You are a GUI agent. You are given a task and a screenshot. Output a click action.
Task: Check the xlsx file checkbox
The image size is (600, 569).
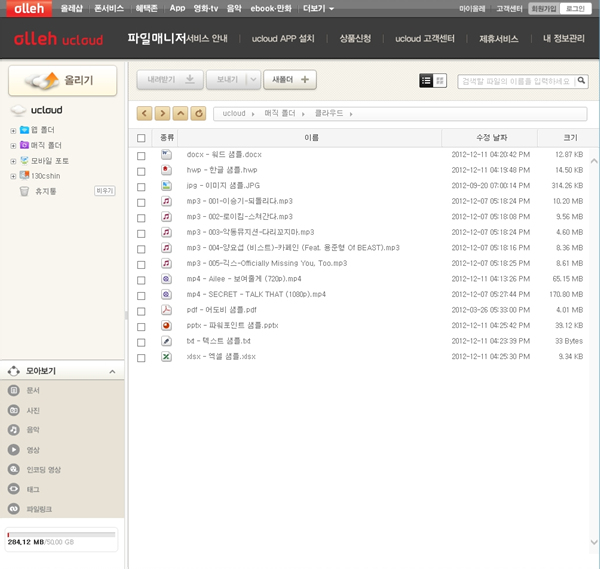pyautogui.click(x=141, y=358)
